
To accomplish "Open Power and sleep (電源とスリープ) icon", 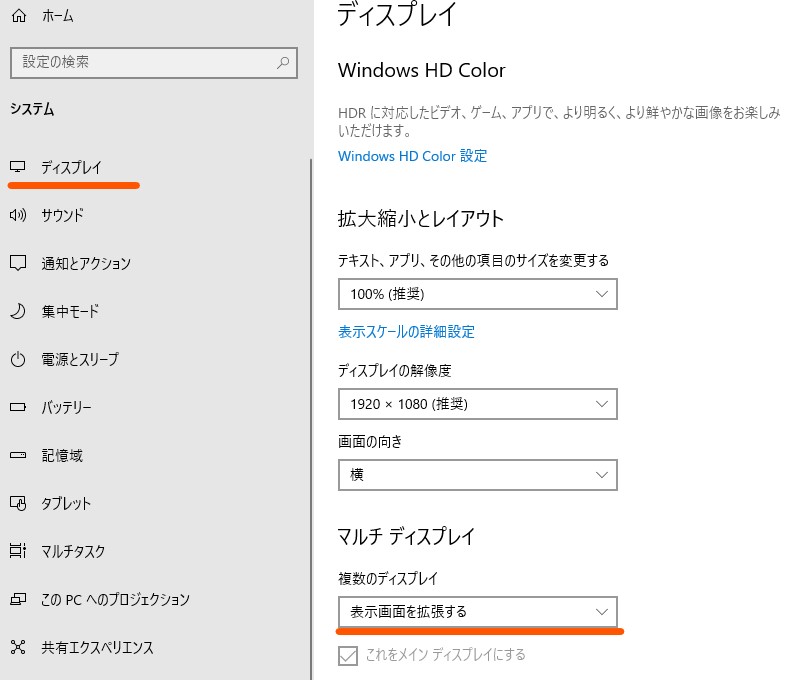I will tap(18, 359).
